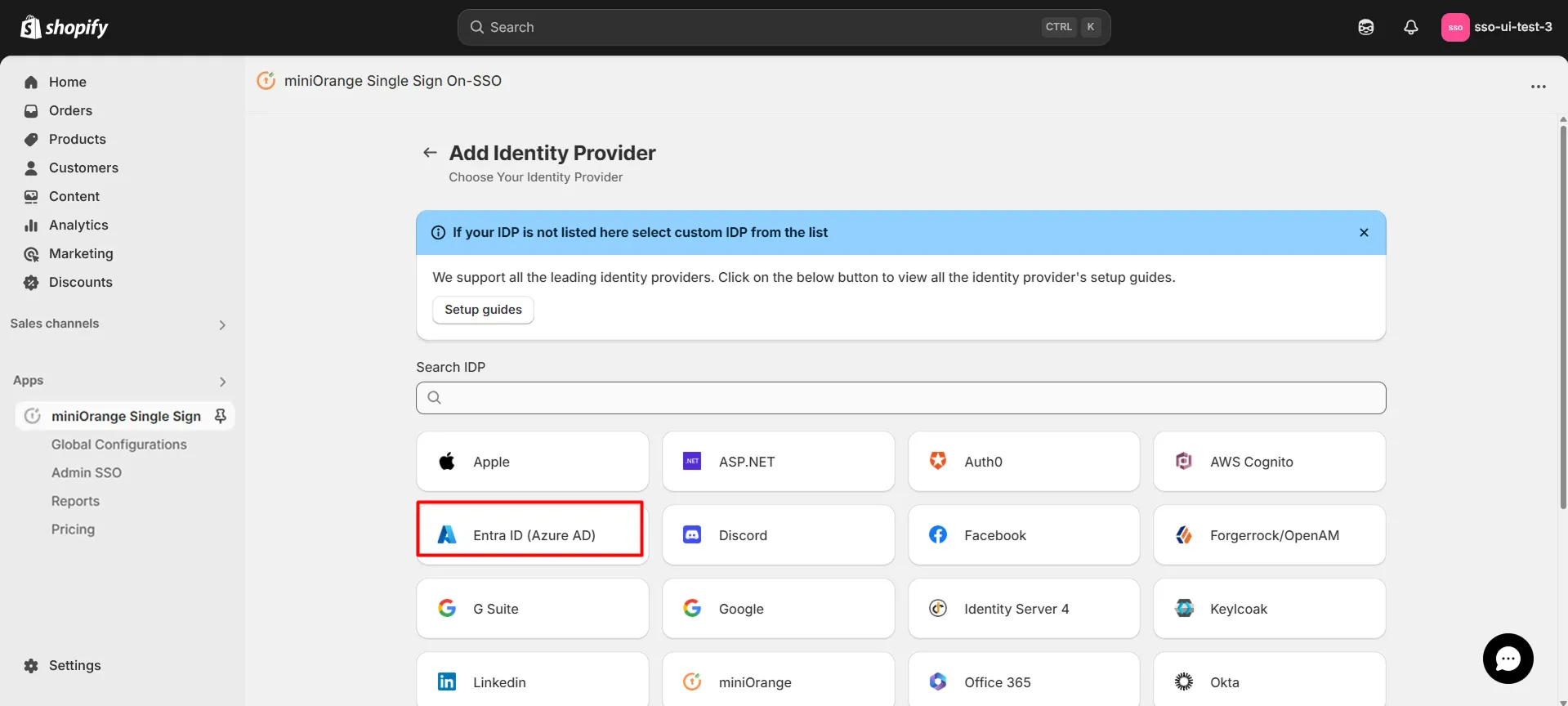This screenshot has height=706, width=1568.
Task: Click the Facebook logo icon
Action: [938, 534]
